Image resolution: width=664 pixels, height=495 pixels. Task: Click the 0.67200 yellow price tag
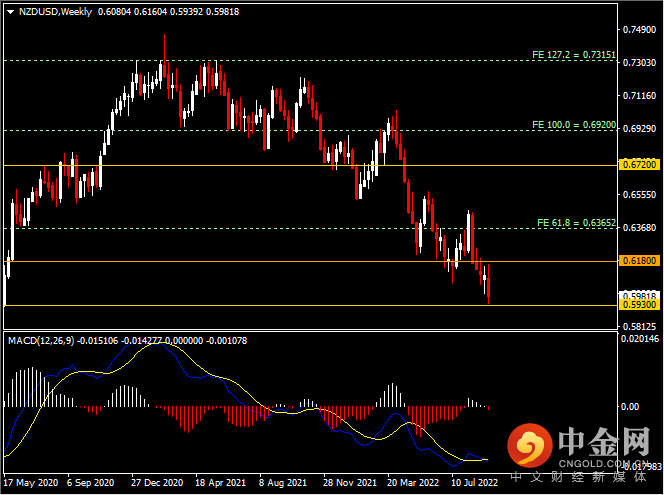pos(639,164)
